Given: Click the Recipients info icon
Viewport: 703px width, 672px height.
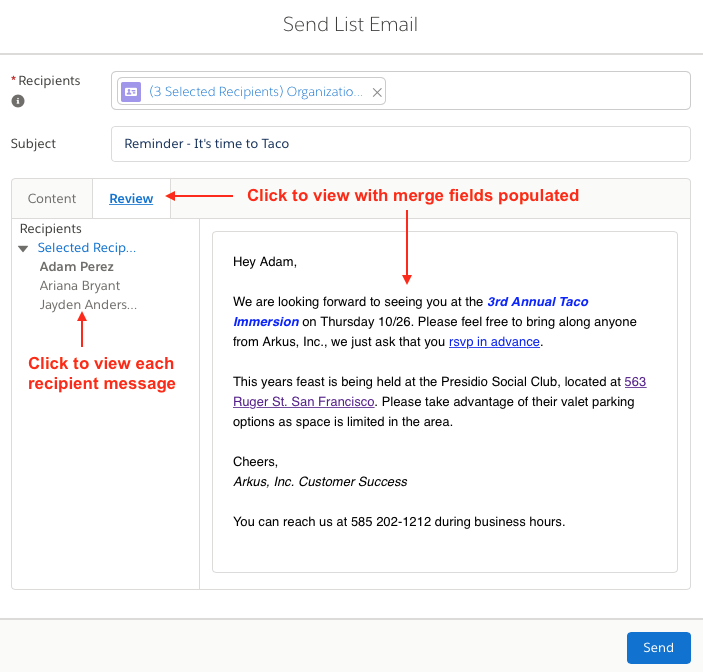Looking at the screenshot, I should (x=18, y=101).
